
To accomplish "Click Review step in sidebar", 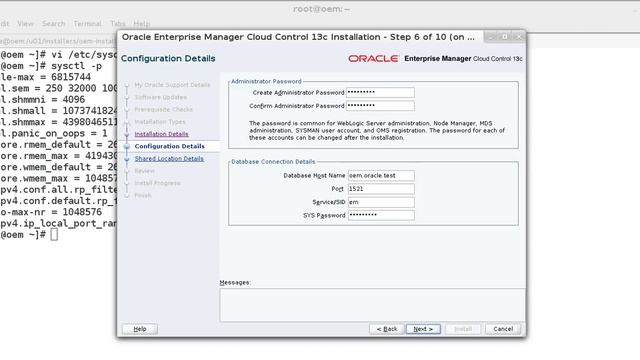I will pos(144,171).
